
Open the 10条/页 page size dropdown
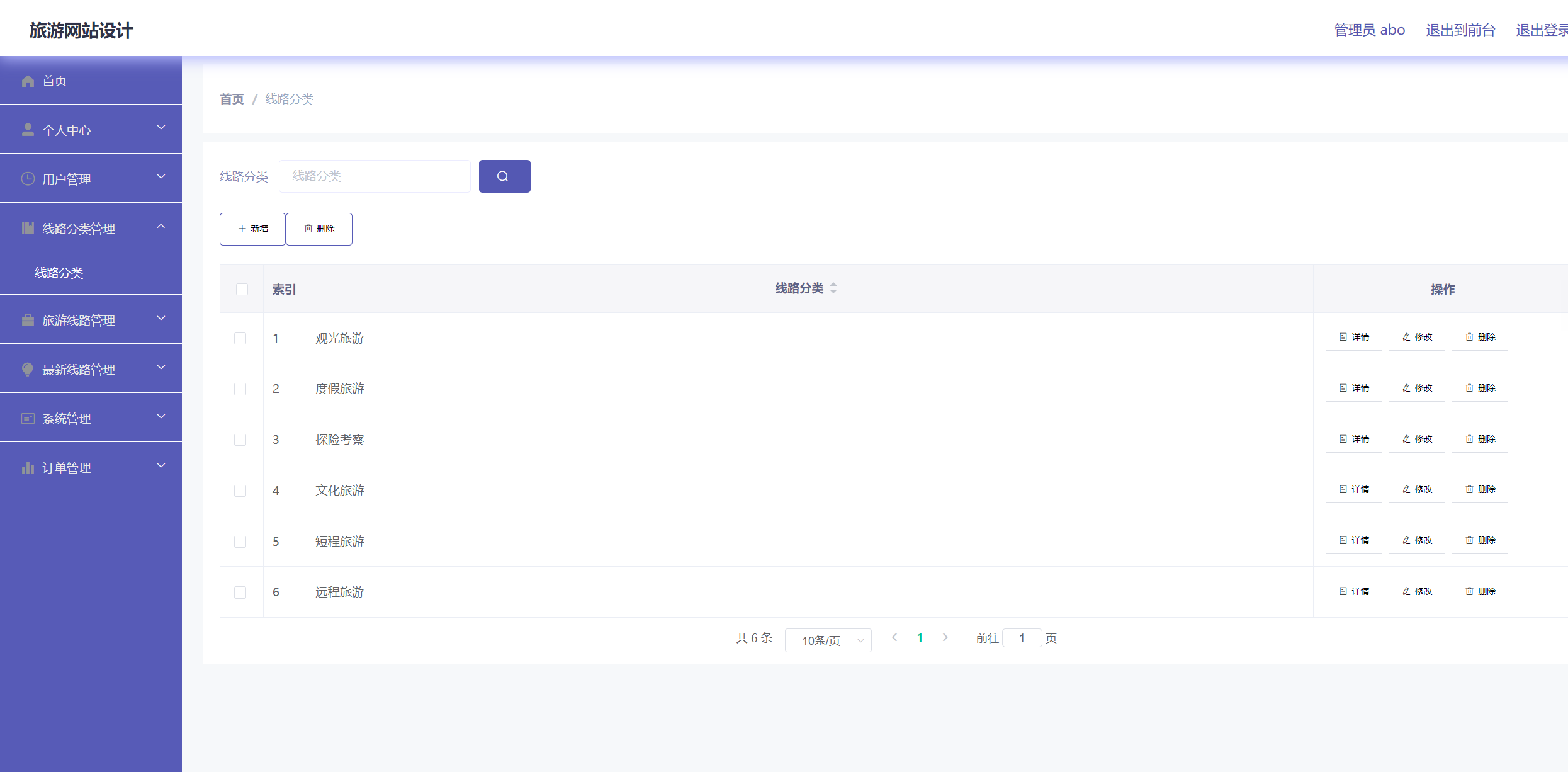pyautogui.click(x=828, y=640)
